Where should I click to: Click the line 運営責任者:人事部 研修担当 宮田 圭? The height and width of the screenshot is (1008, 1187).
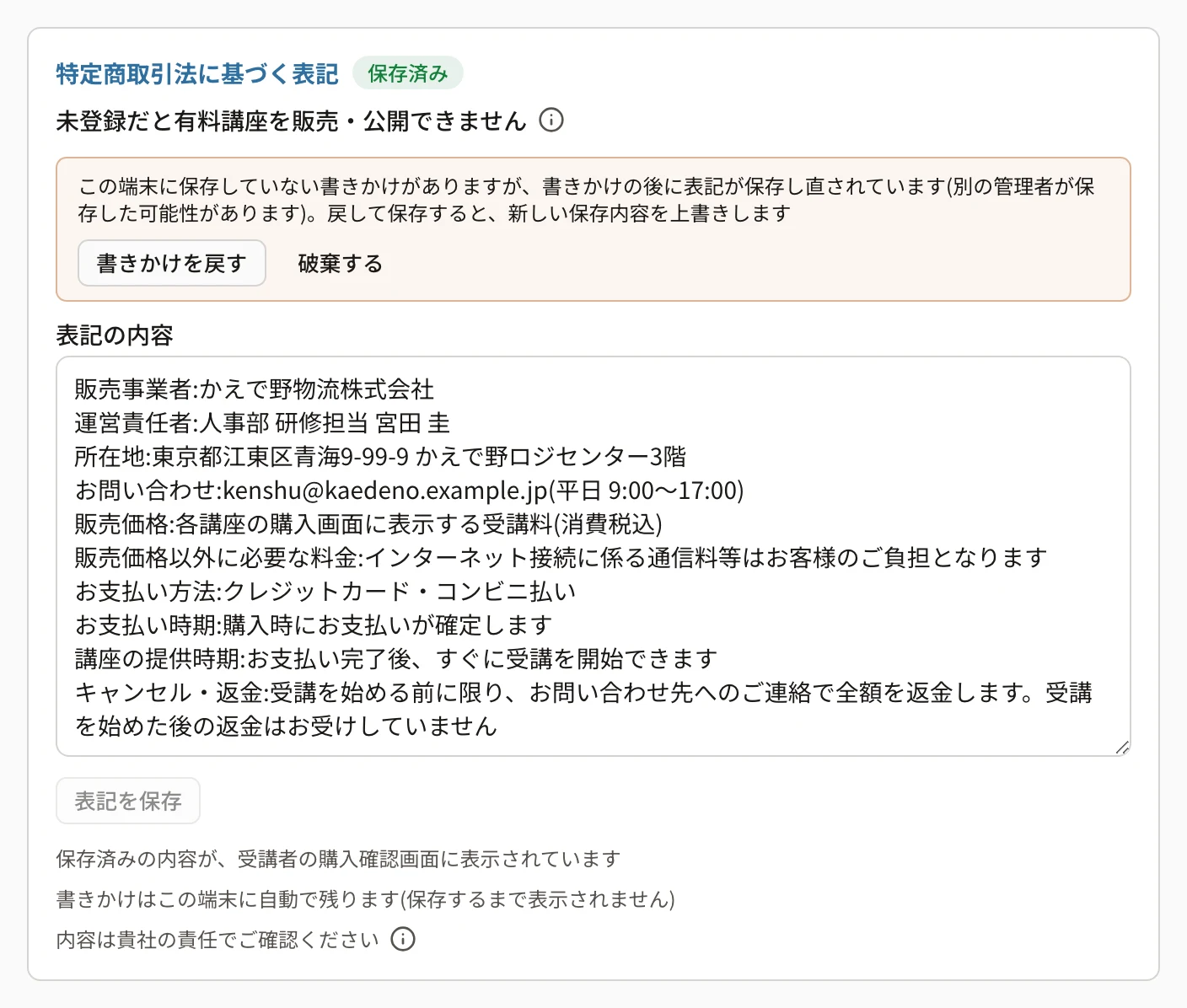263,423
